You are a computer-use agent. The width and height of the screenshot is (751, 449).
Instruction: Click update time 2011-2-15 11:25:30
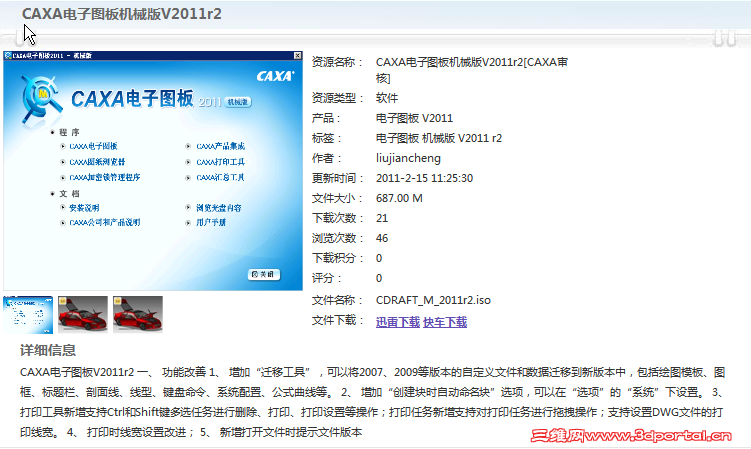424,178
